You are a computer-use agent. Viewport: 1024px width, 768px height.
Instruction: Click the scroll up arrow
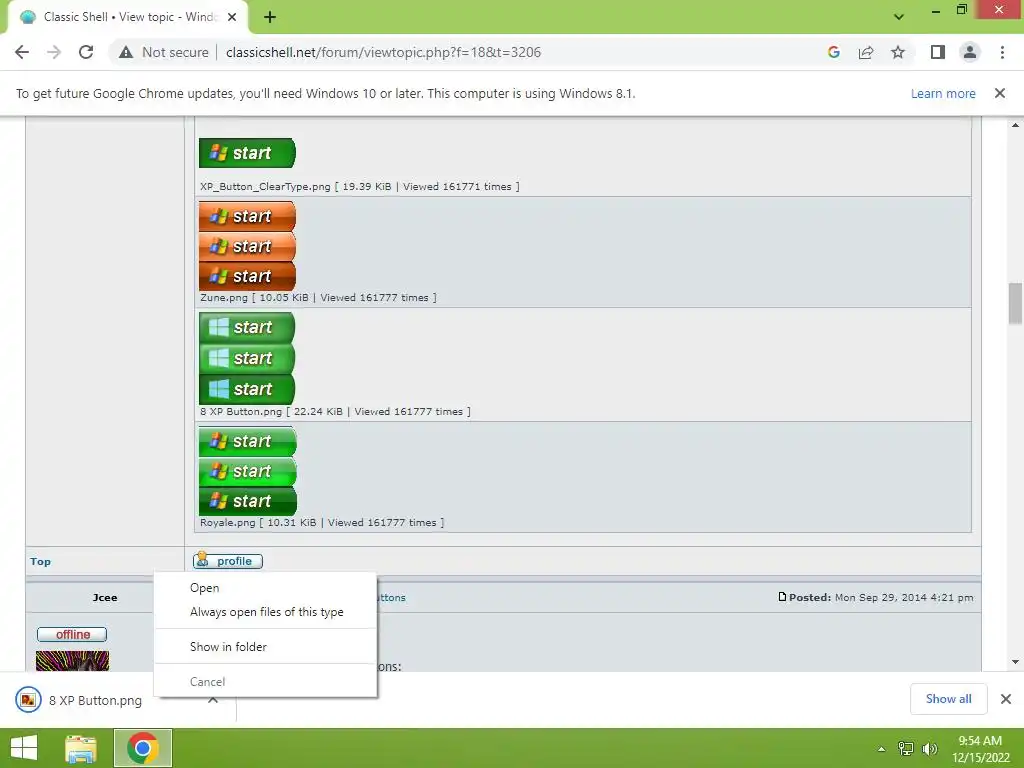tap(1015, 125)
